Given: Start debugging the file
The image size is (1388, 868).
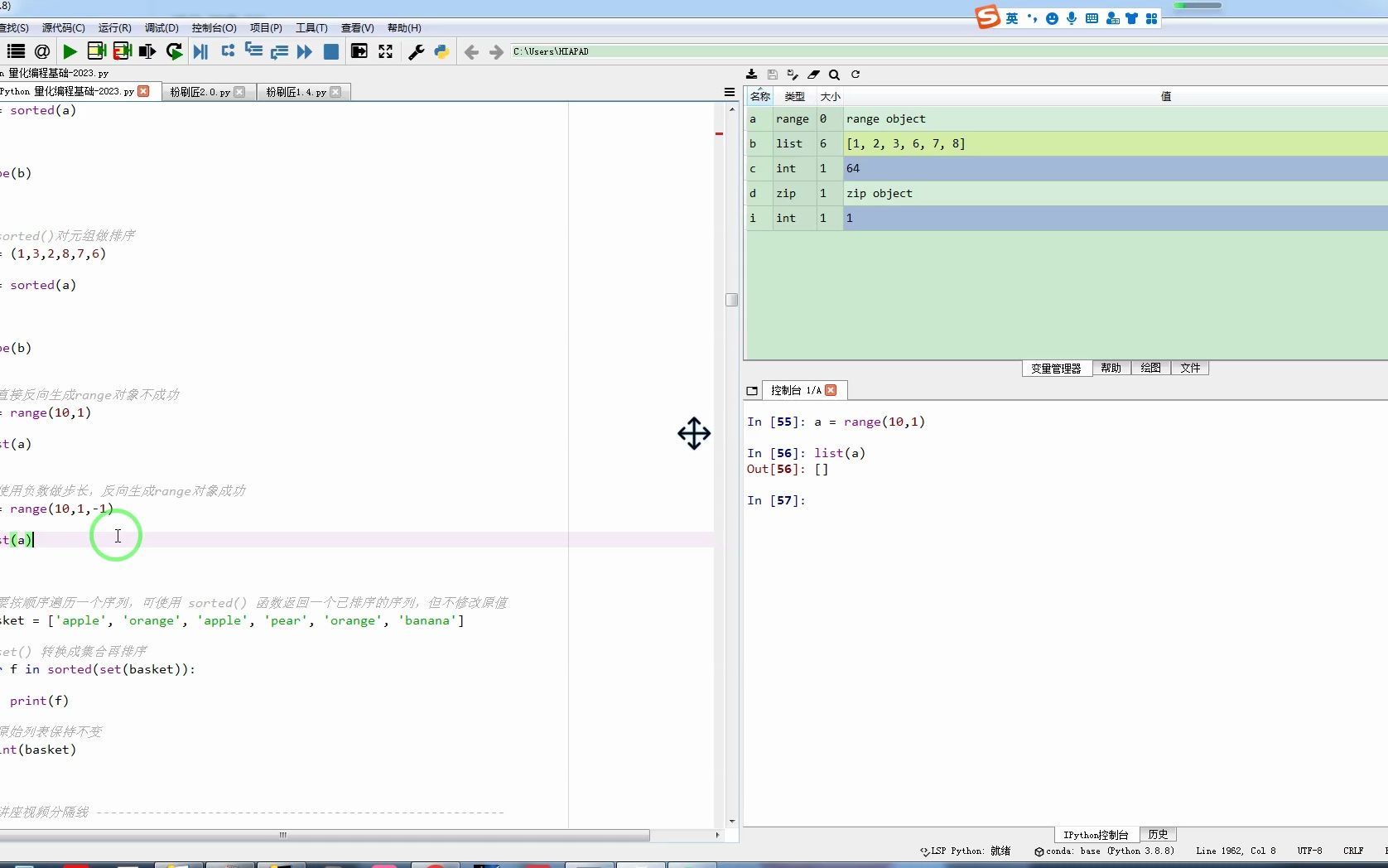Looking at the screenshot, I should [200, 51].
